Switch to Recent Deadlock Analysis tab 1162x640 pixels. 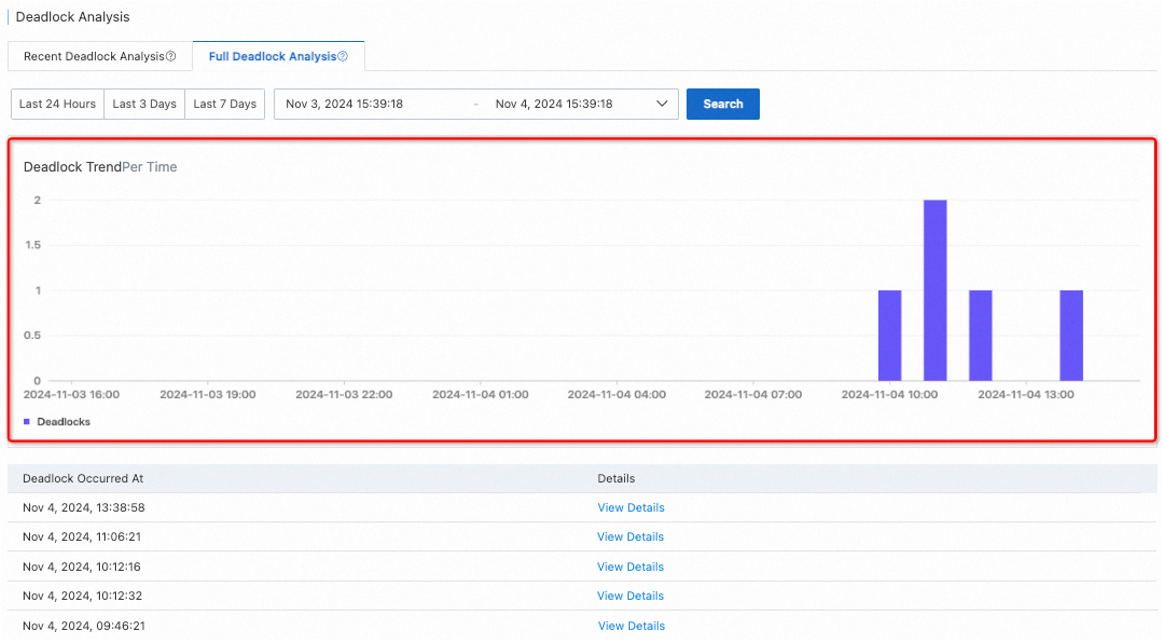(100, 56)
